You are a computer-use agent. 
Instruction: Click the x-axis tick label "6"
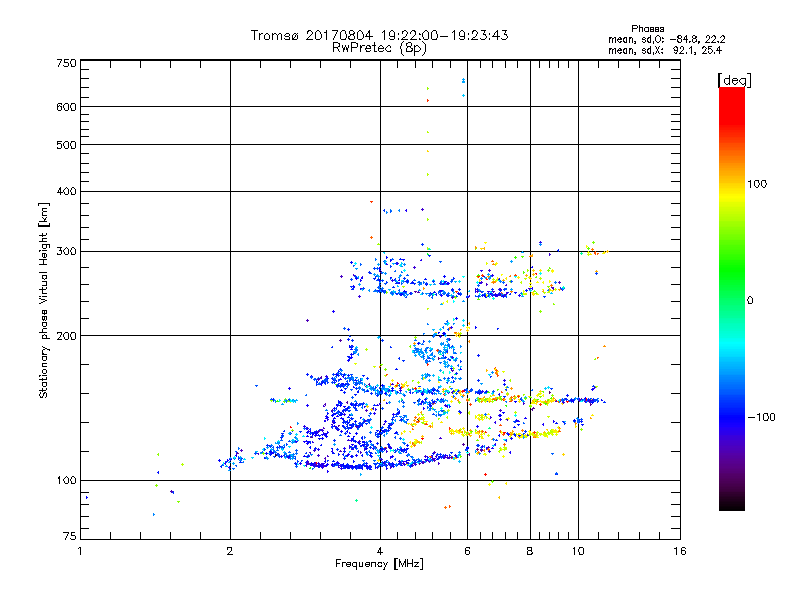pyautogui.click(x=467, y=551)
